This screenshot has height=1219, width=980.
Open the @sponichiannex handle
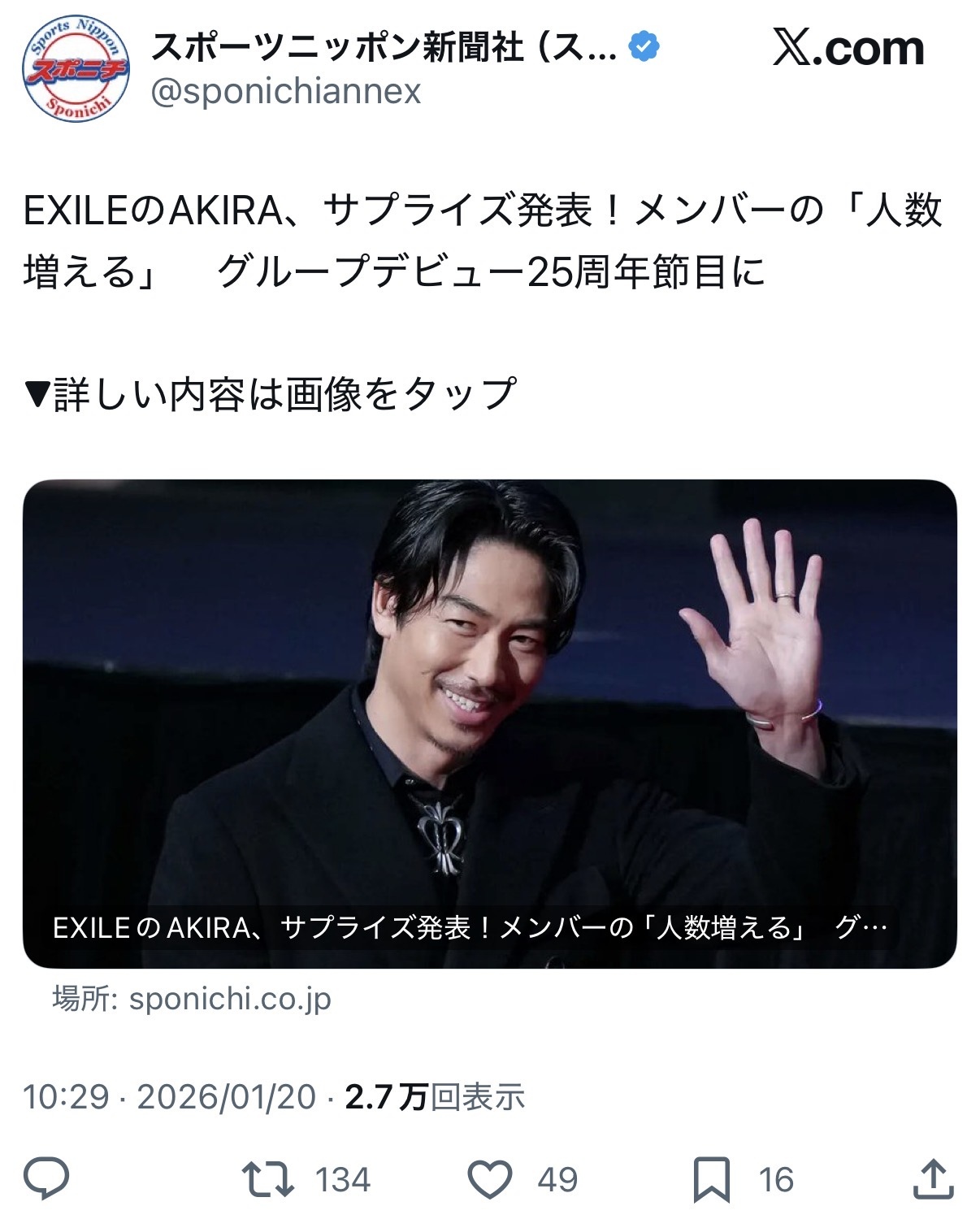286,92
